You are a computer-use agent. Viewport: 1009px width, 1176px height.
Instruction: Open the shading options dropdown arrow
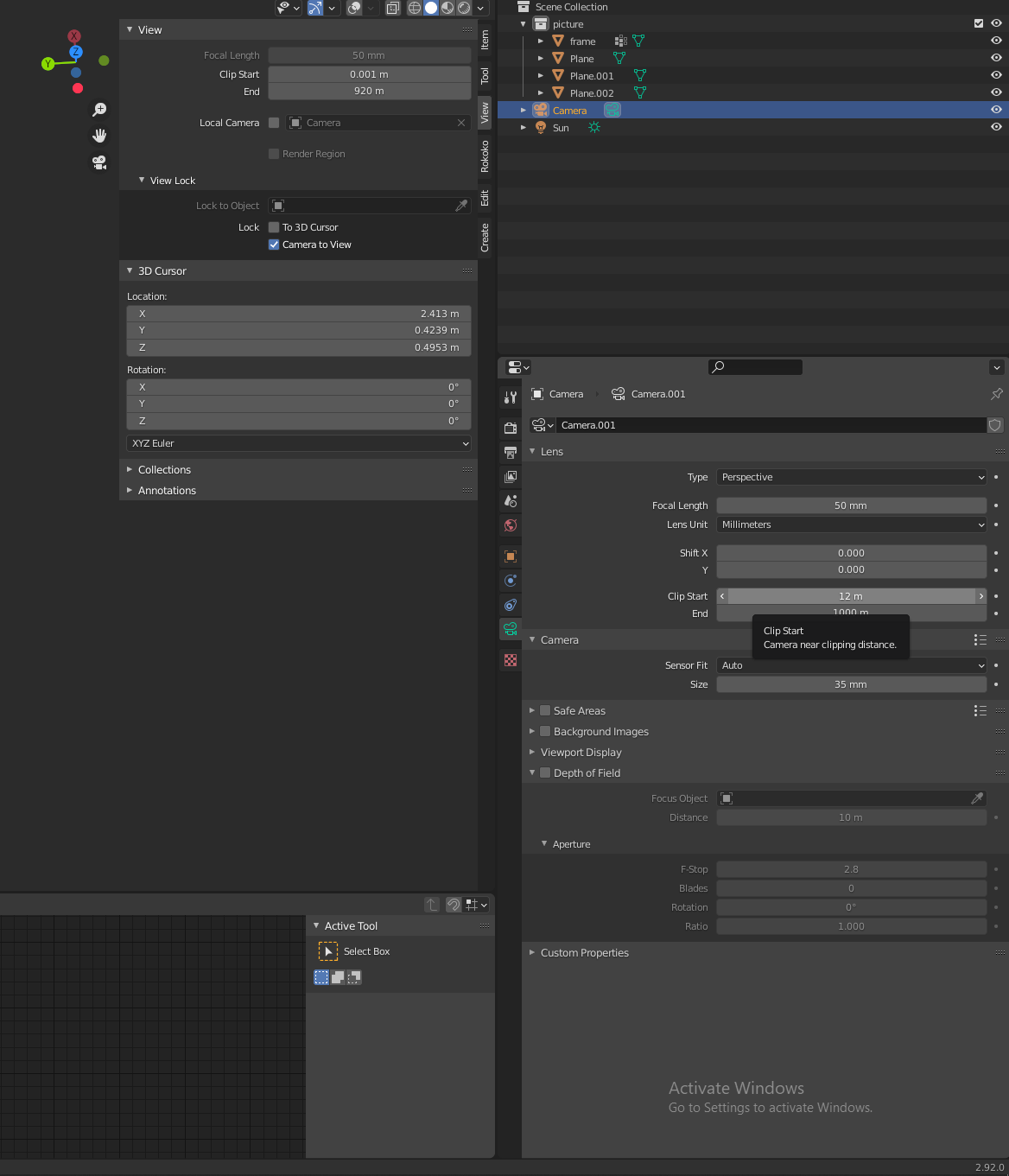480,8
